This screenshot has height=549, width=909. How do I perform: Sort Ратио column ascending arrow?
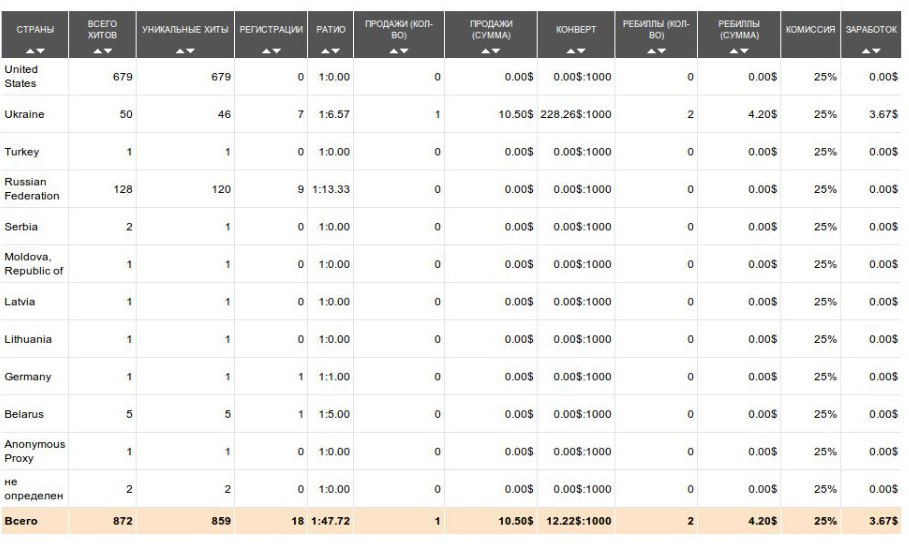click(x=326, y=50)
